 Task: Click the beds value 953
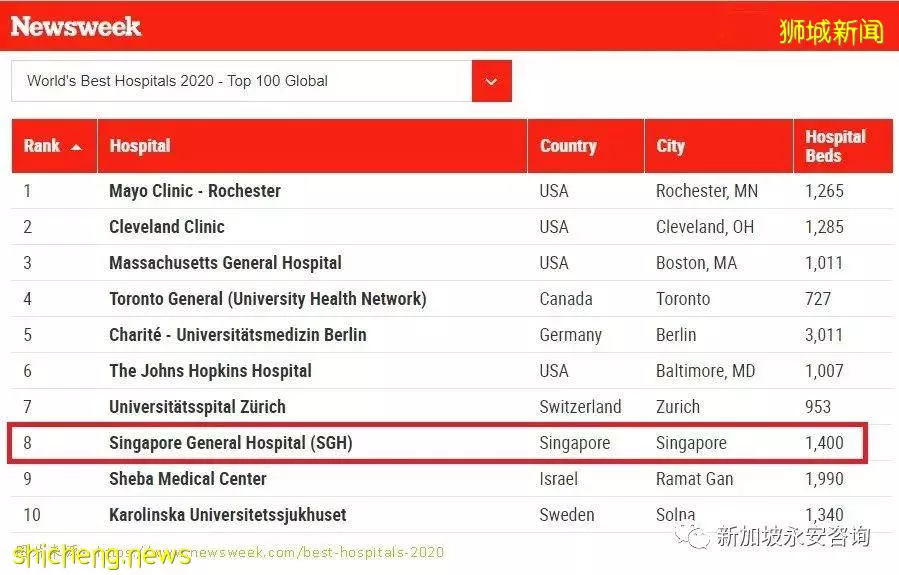click(x=818, y=406)
